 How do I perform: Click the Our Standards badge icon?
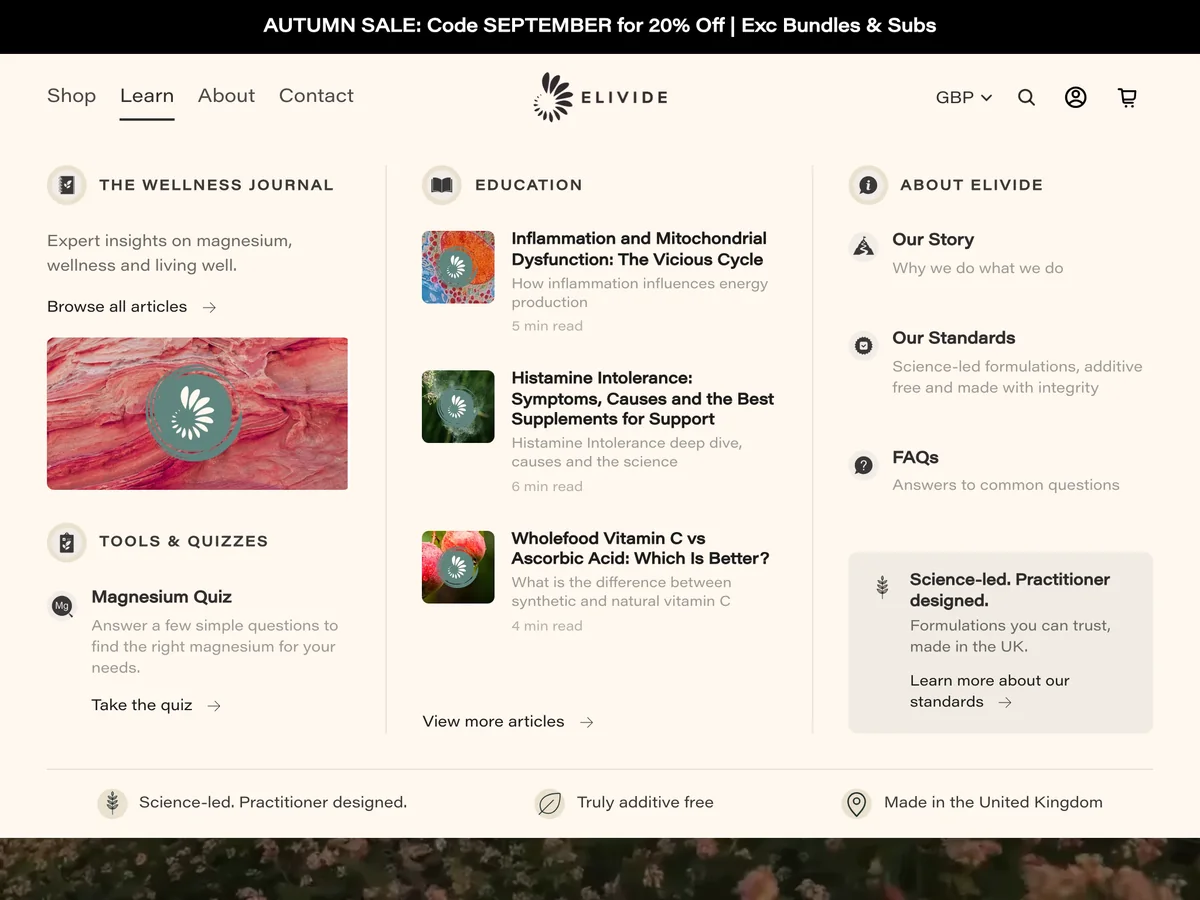pyautogui.click(x=863, y=346)
